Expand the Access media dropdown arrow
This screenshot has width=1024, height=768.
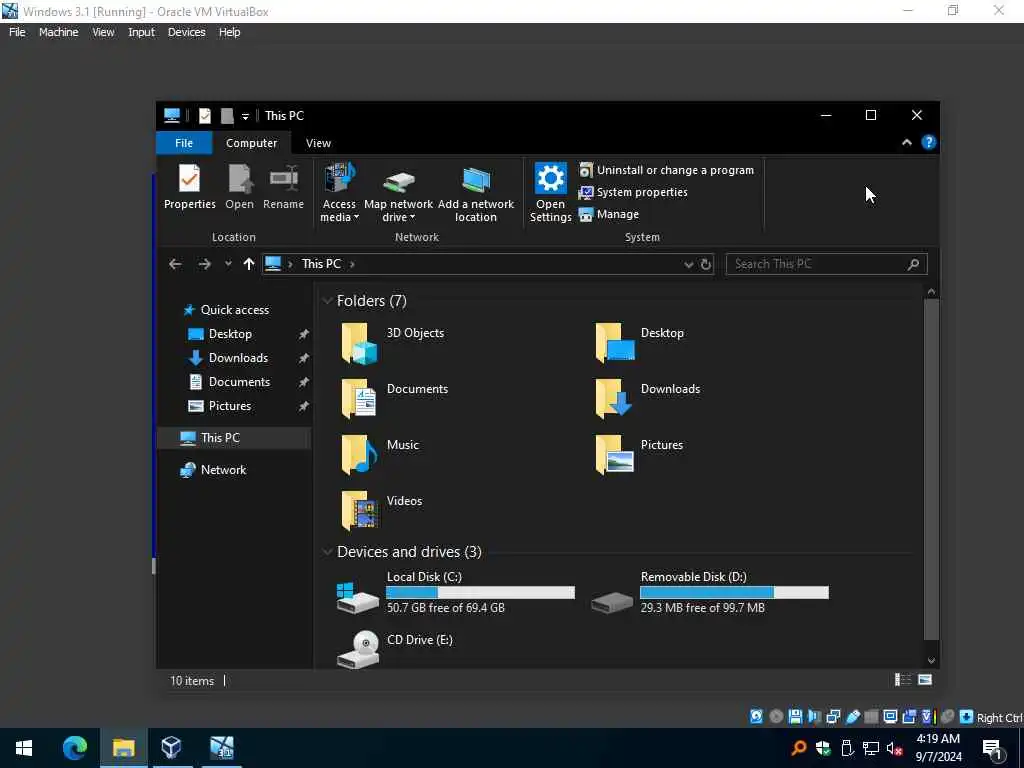pos(357,217)
